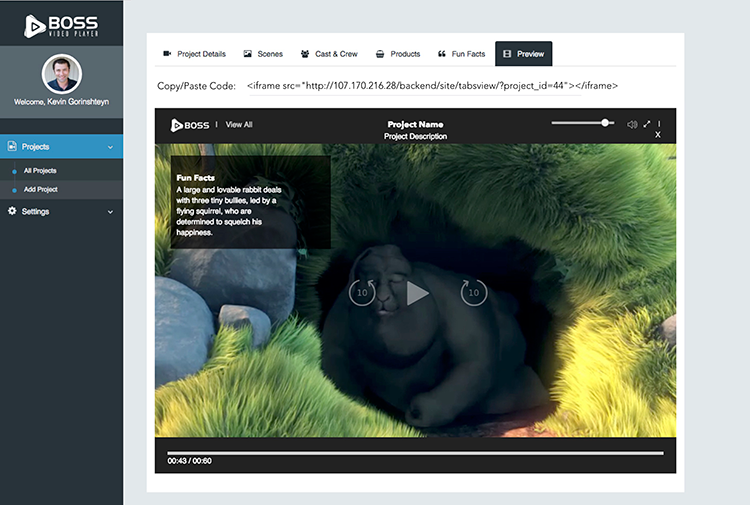Open the Project Details tab
This screenshot has width=750, height=505.
(194, 54)
